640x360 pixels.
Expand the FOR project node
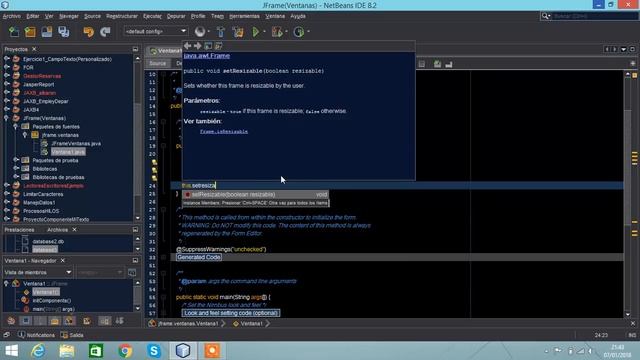click(x=7, y=67)
